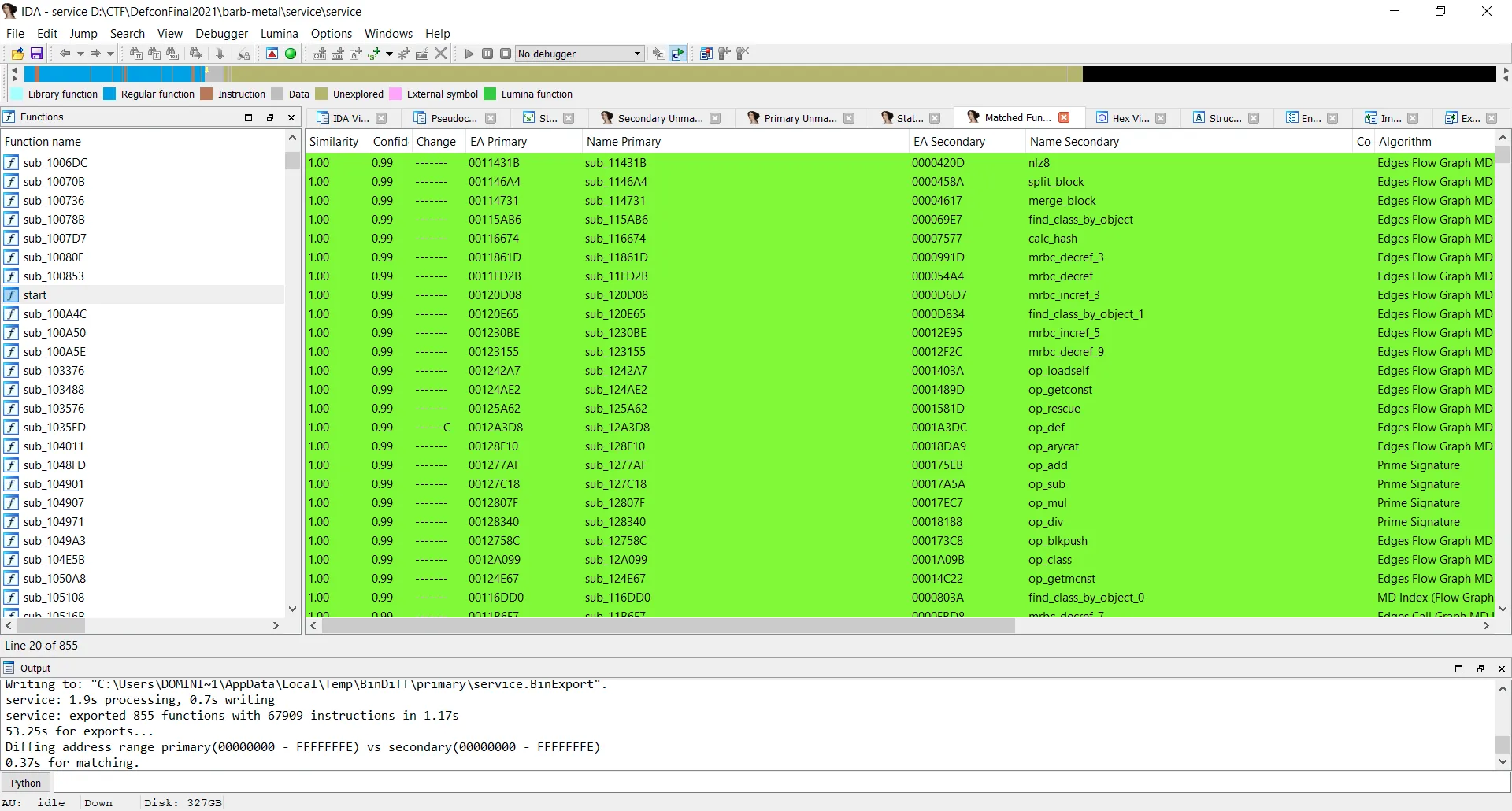Open the Debugger menu
Viewport: 1512px width, 811px height.
click(221, 33)
